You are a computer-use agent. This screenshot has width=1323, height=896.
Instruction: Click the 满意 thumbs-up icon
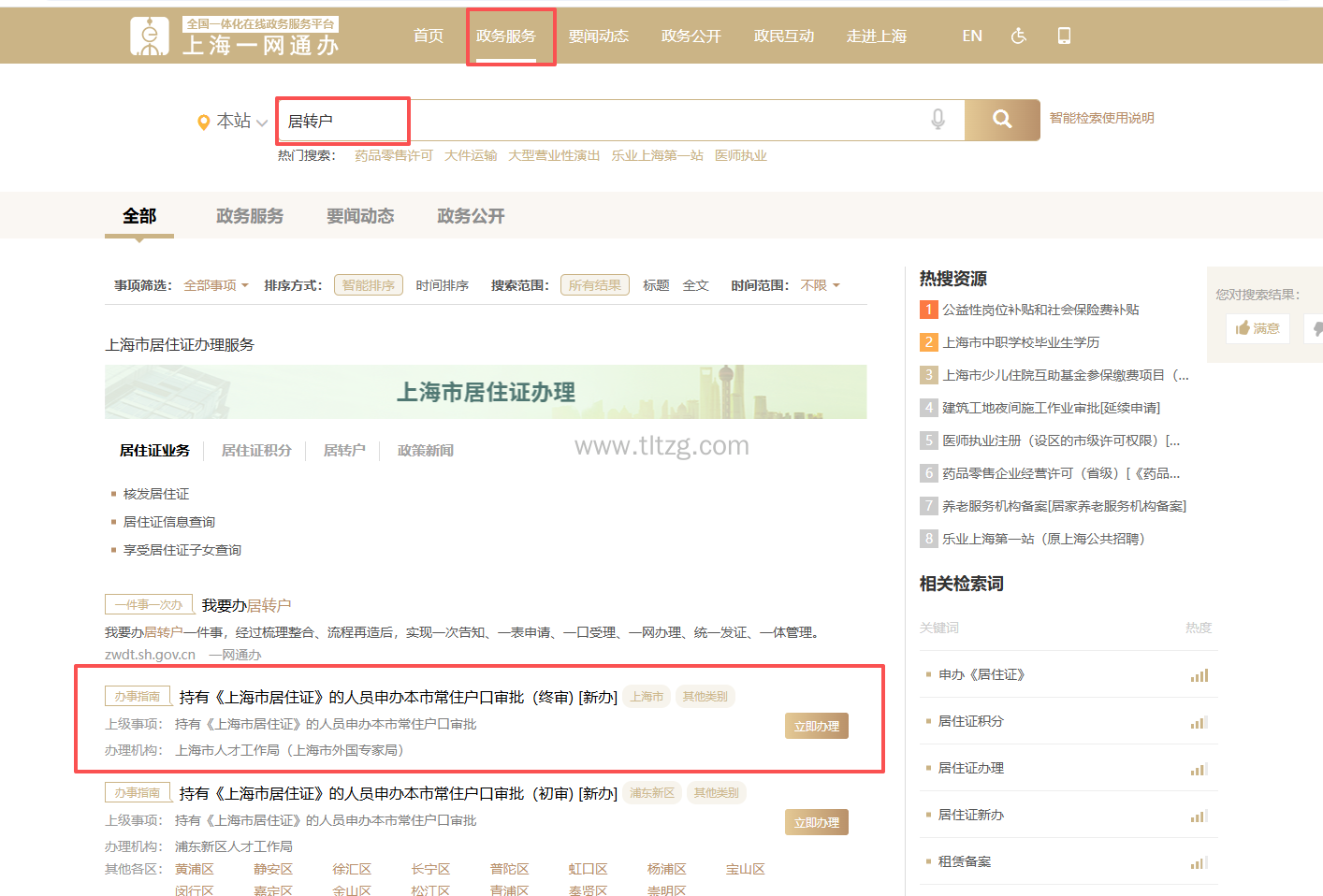(1243, 328)
